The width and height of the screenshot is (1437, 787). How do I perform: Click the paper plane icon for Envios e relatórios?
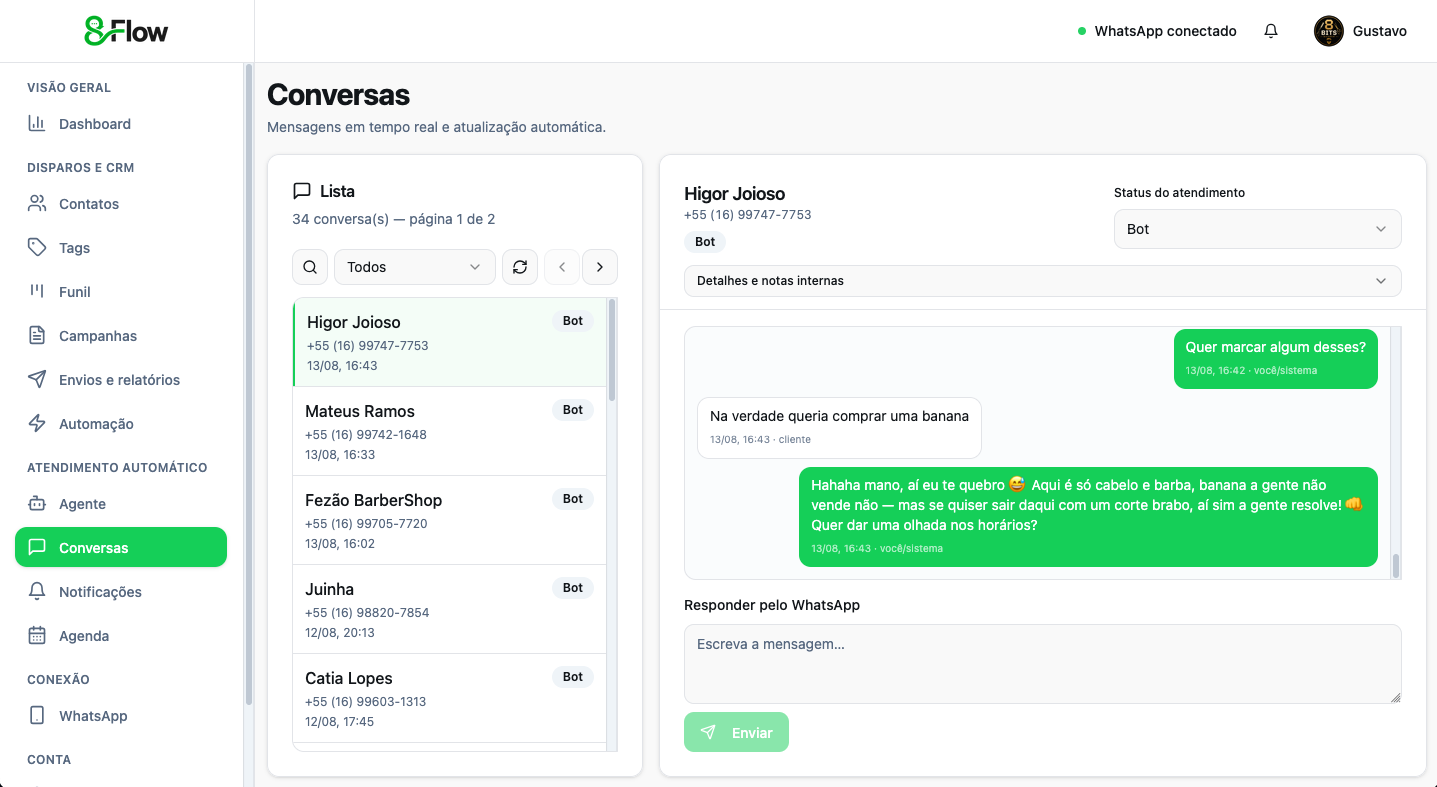[x=37, y=380]
